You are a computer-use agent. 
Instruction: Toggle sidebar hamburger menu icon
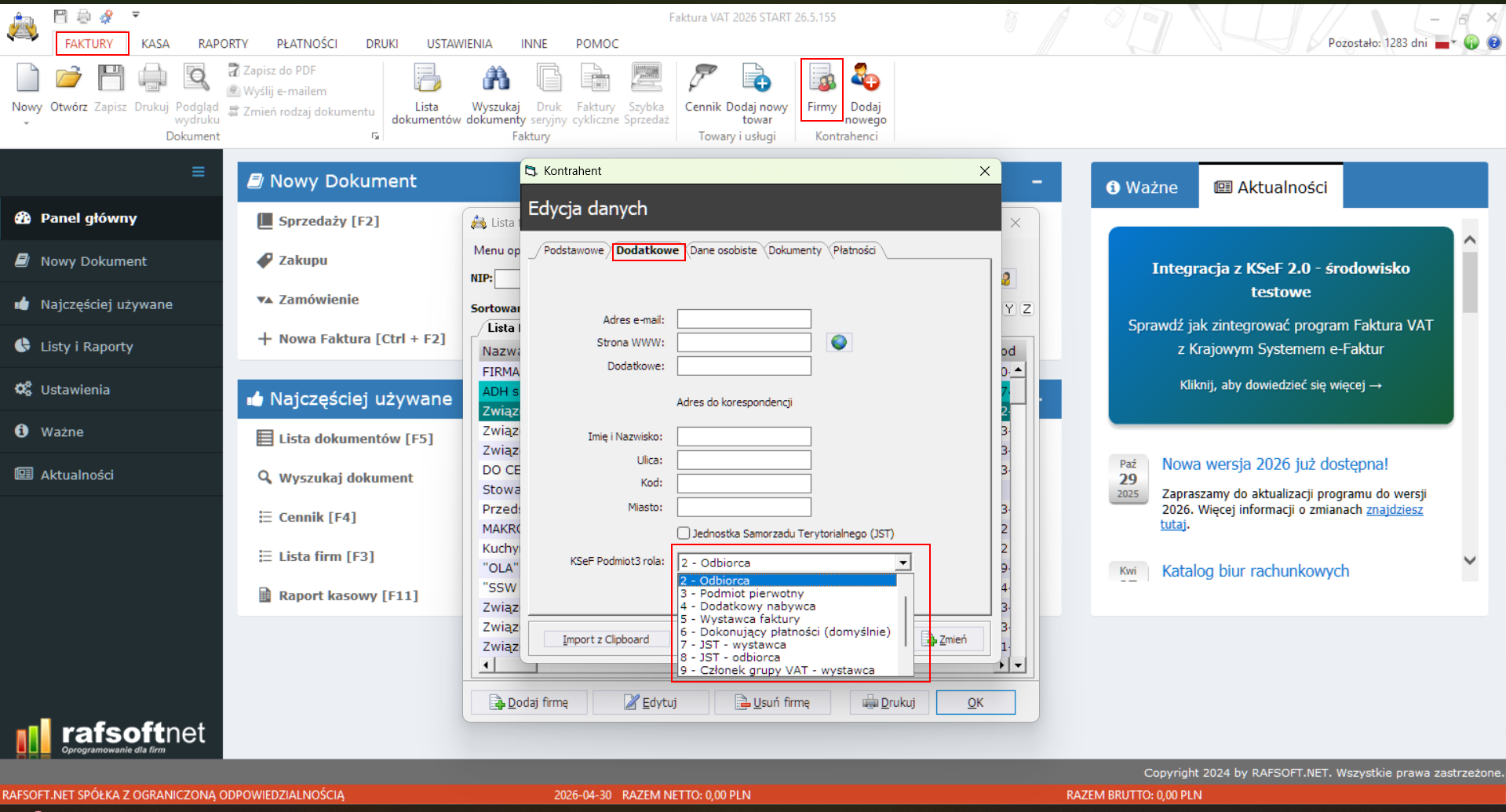(199, 172)
